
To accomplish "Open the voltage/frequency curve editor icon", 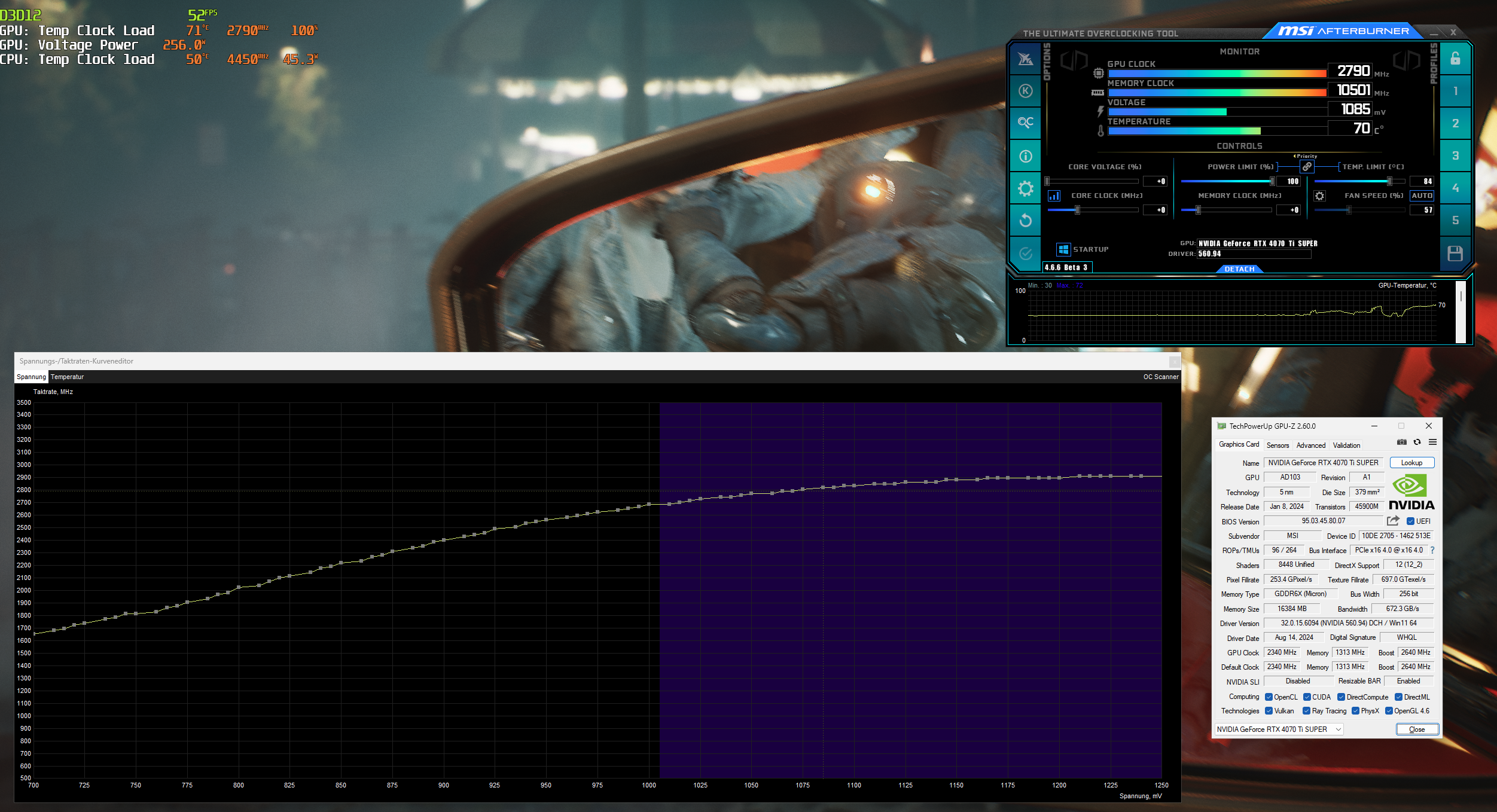I will pyautogui.click(x=1054, y=196).
